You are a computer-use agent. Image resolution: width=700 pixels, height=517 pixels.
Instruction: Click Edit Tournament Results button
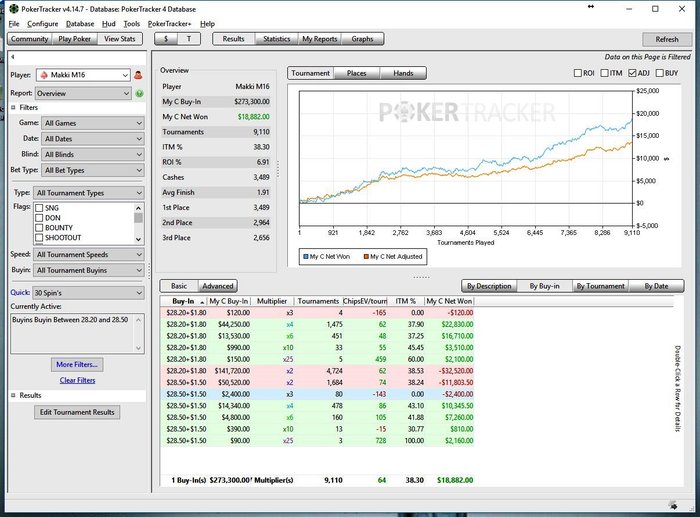[x=77, y=412]
